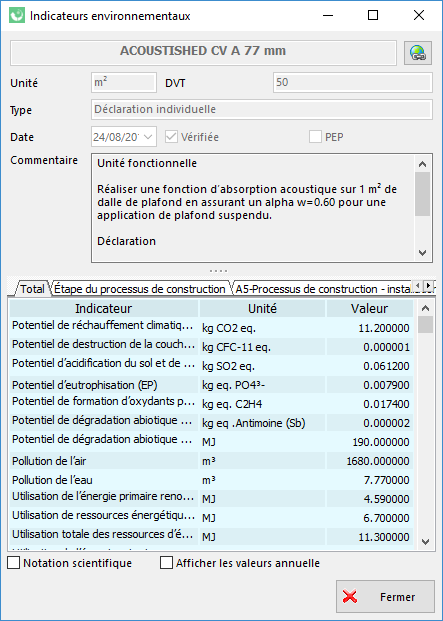
Task: Click the Commentaire scrollbar thumb
Action: point(422,194)
